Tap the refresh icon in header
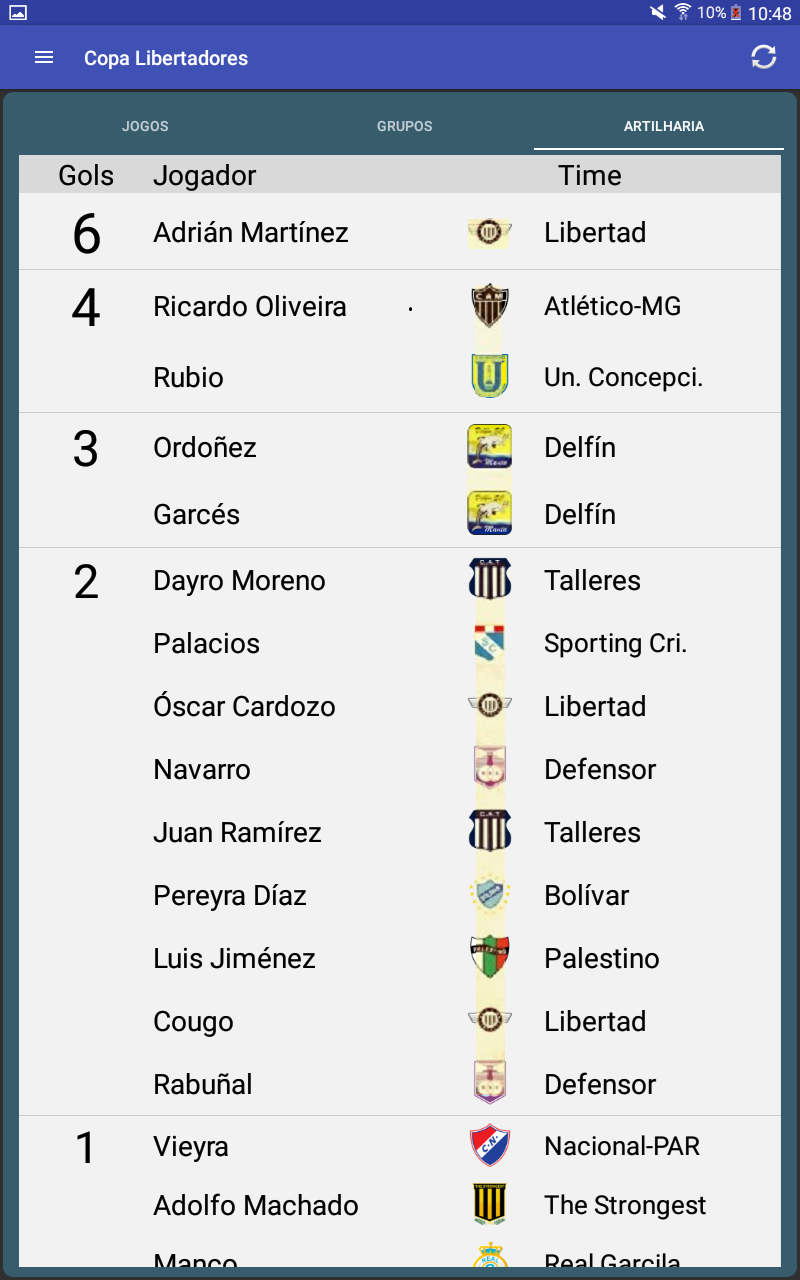 (764, 57)
